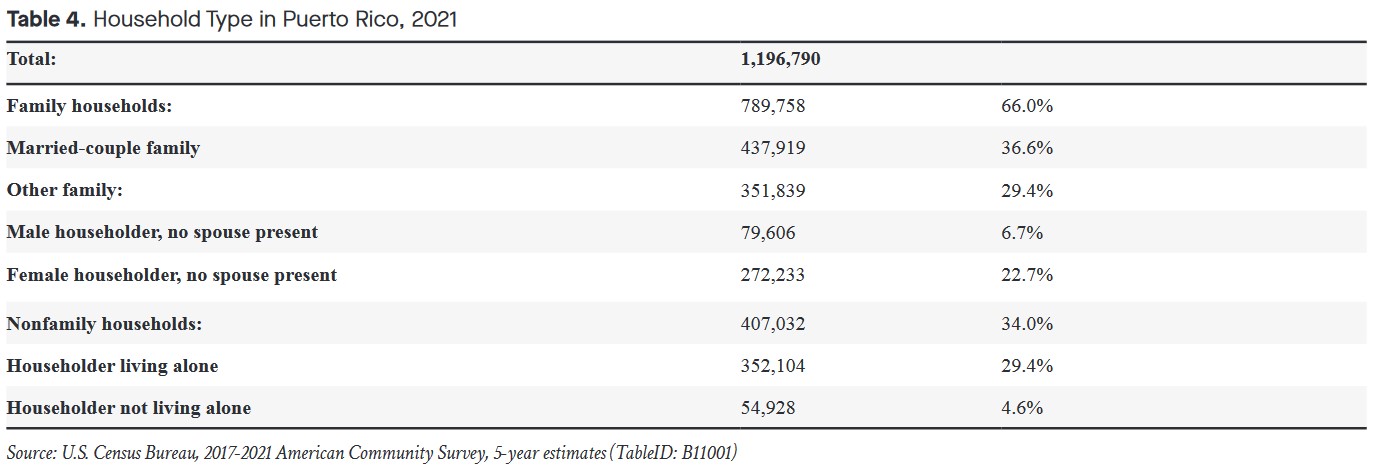Select the Married-couple family label
The width and height of the screenshot is (1380, 468).
click(103, 148)
